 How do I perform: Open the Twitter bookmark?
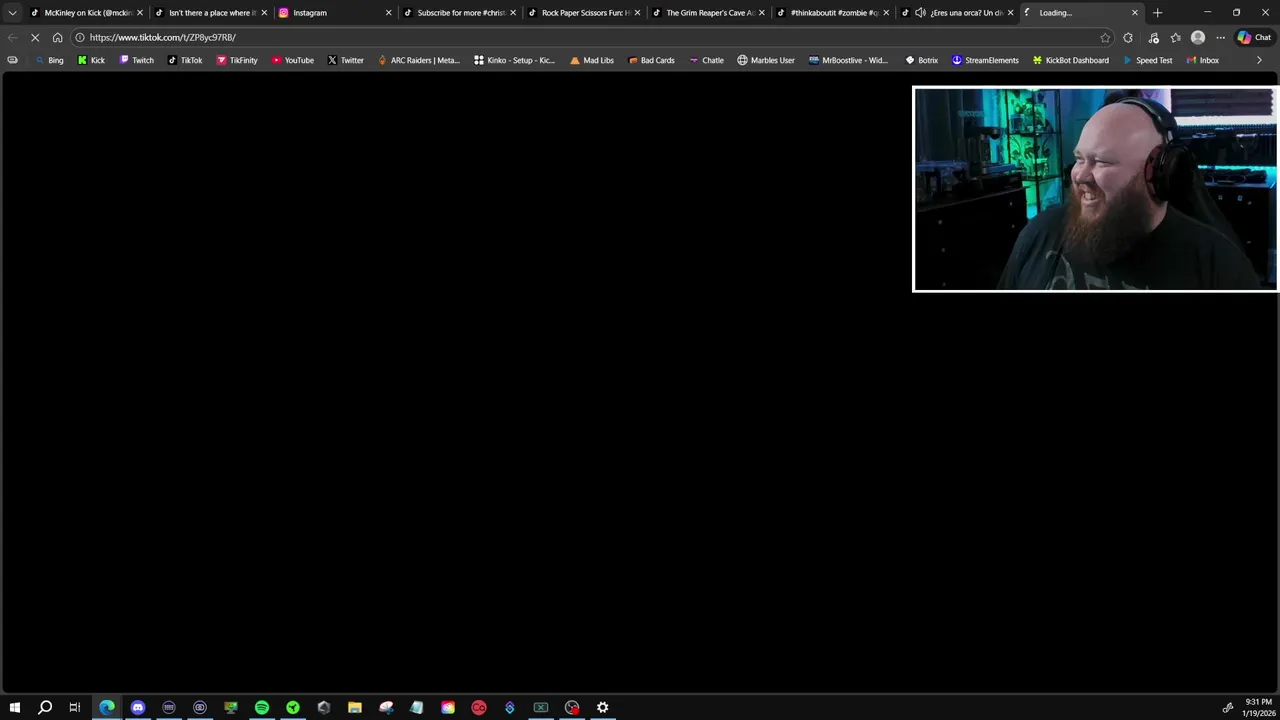[x=345, y=60]
